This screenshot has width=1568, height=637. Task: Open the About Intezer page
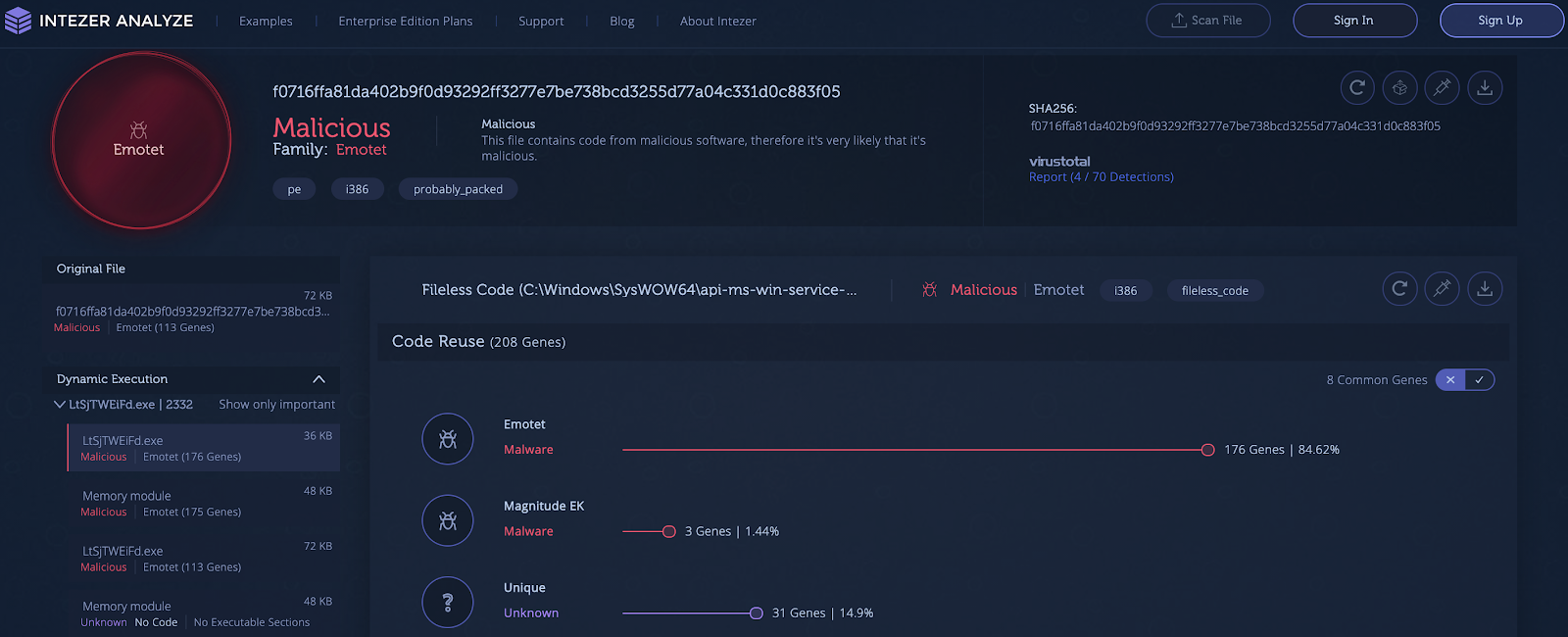click(x=717, y=21)
